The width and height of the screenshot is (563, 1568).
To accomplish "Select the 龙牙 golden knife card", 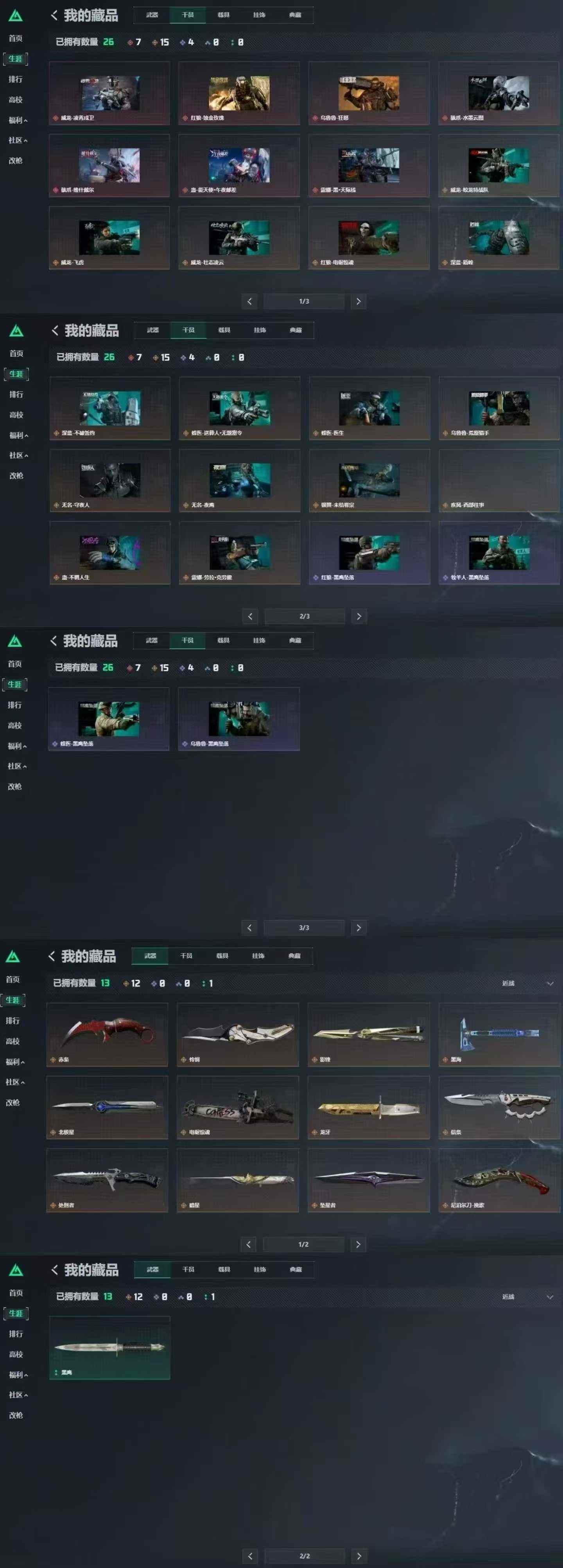I will [x=368, y=1107].
